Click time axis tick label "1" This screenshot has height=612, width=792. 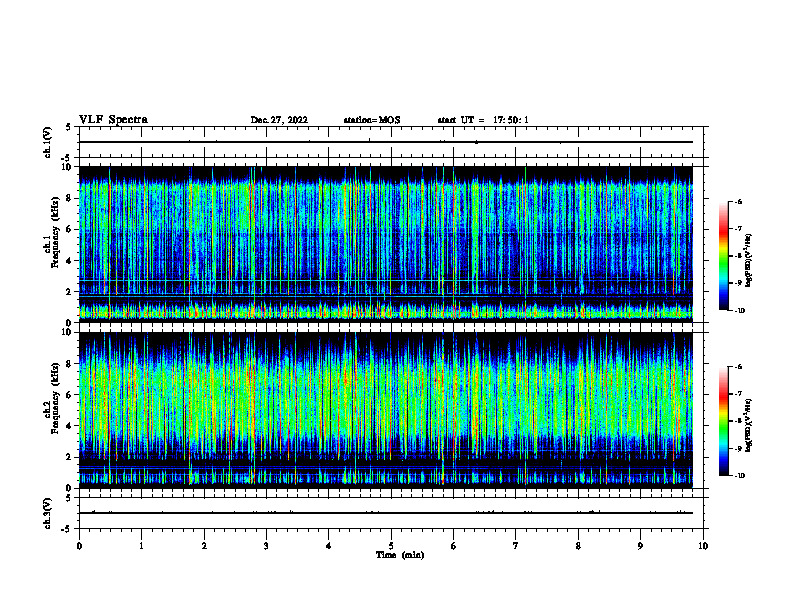[141, 546]
